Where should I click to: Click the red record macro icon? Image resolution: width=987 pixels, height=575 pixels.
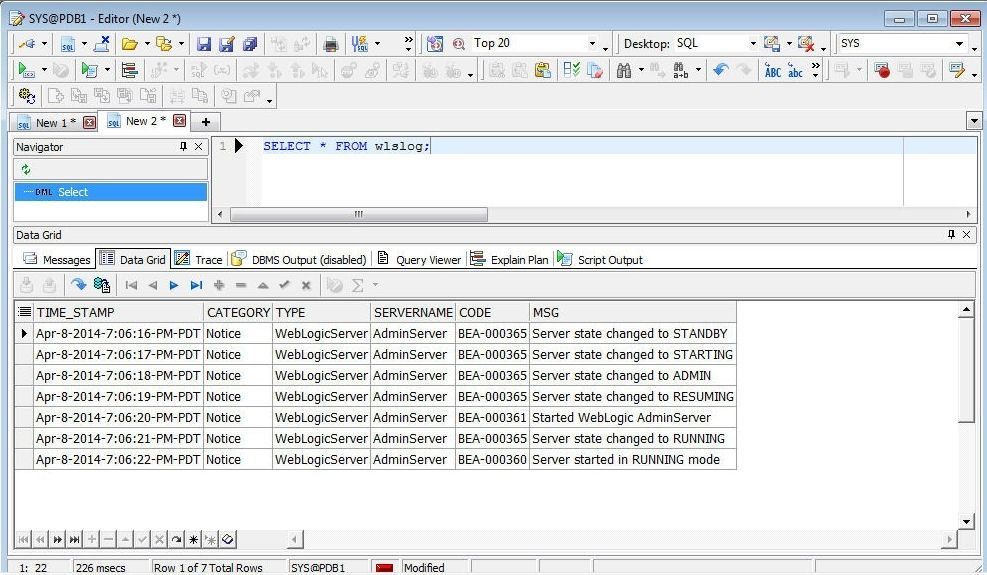882,71
